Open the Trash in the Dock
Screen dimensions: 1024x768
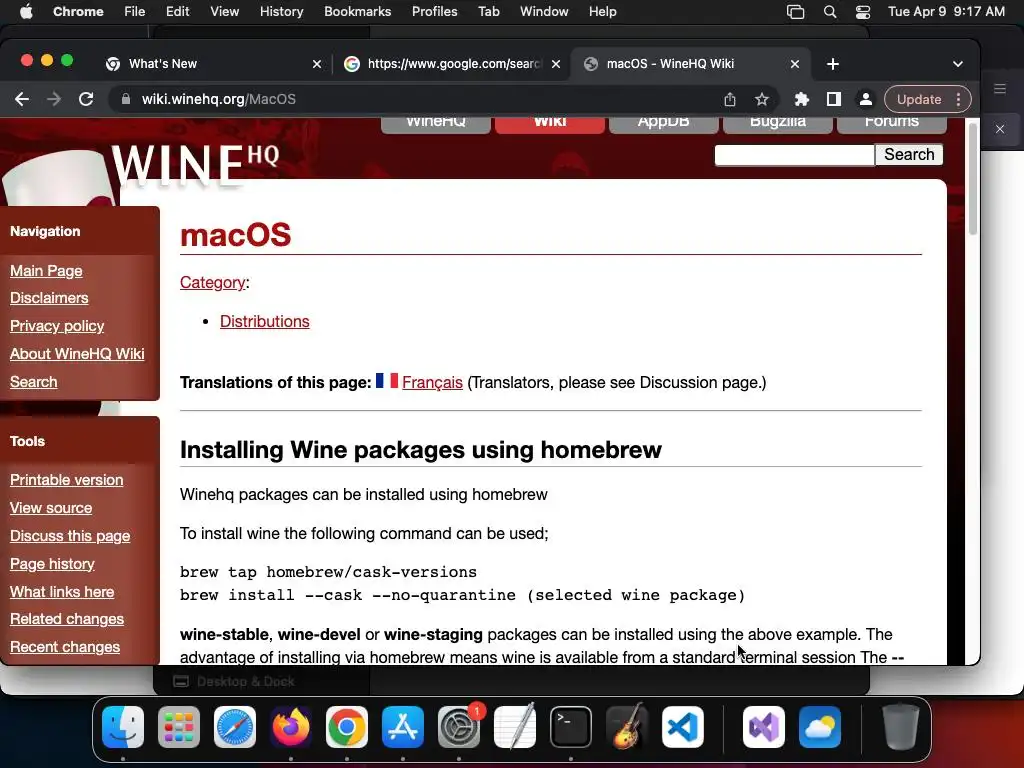[901, 727]
